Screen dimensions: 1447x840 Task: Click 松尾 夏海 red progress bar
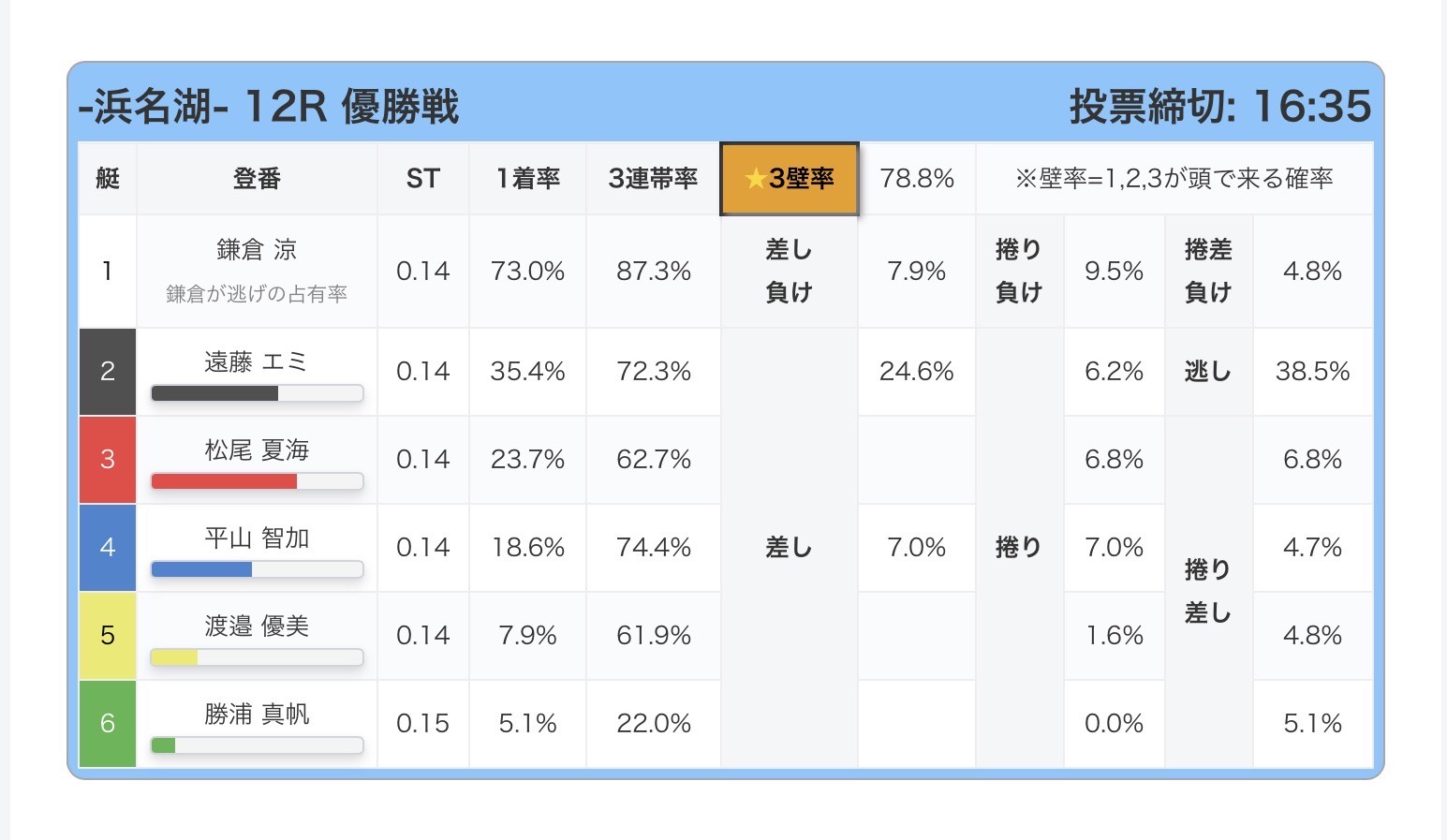257,481
